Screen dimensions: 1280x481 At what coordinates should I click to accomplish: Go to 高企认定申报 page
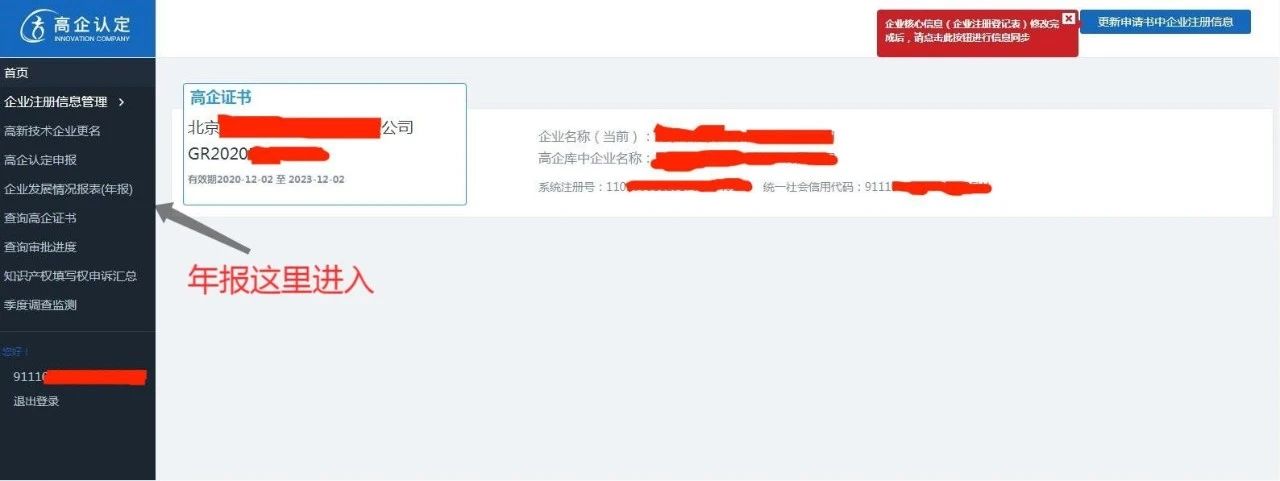point(40,160)
